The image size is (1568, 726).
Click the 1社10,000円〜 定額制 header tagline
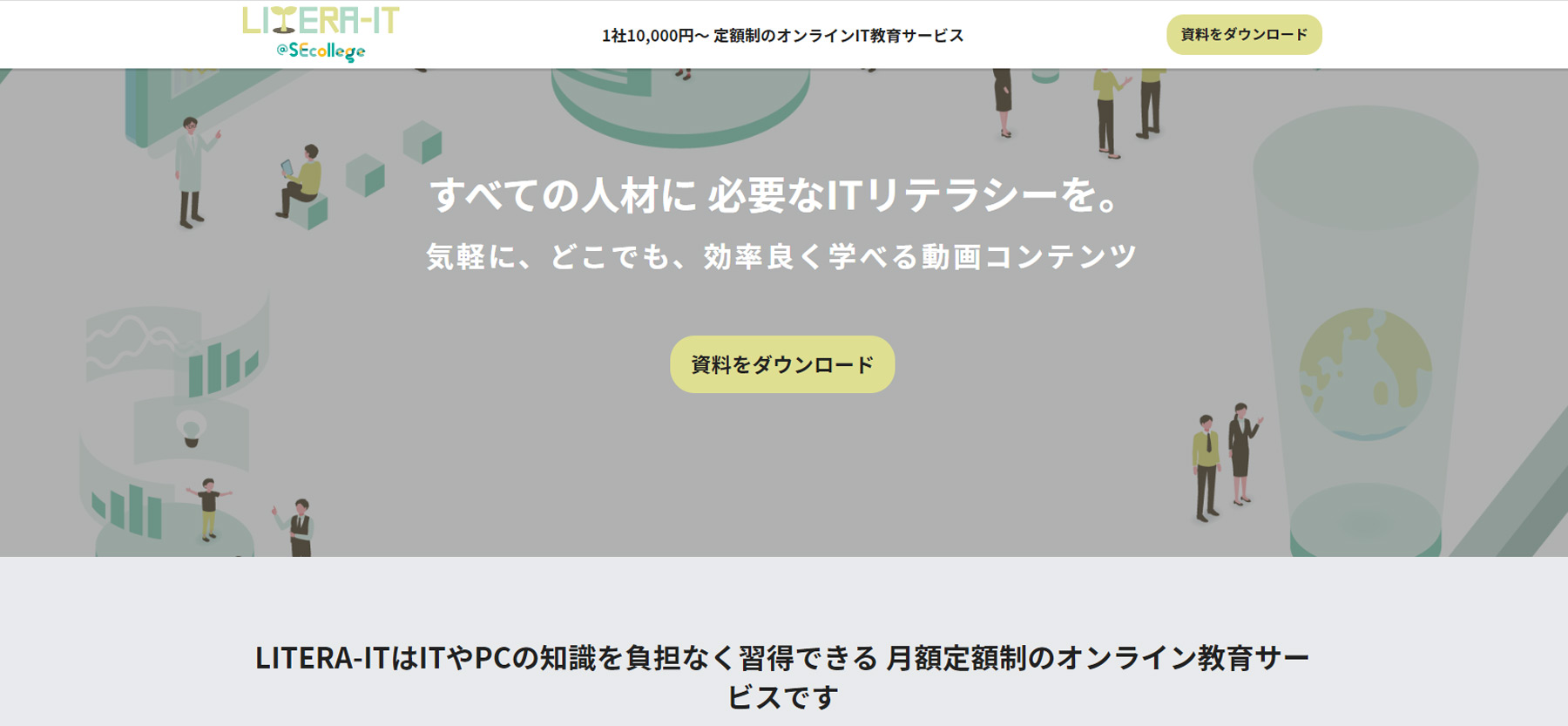click(782, 36)
